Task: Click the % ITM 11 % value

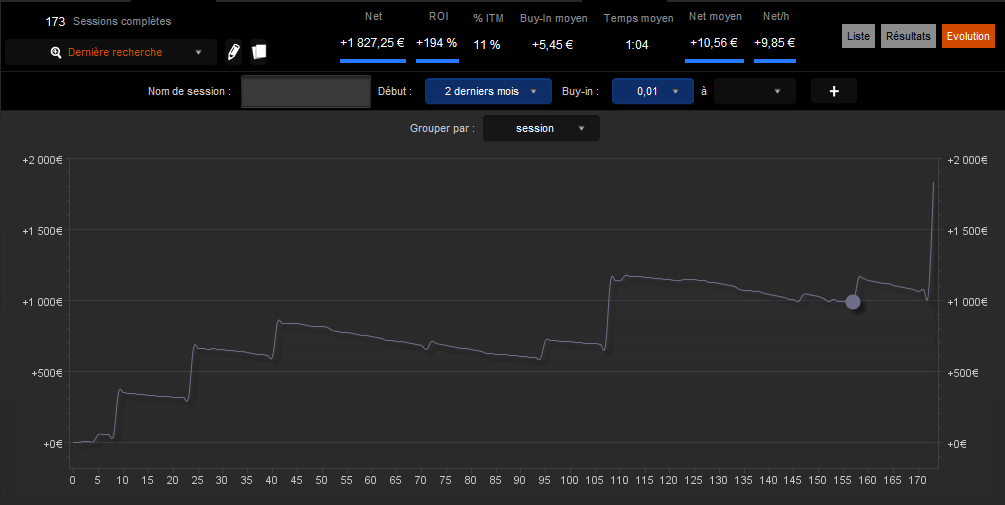Action: click(x=487, y=45)
